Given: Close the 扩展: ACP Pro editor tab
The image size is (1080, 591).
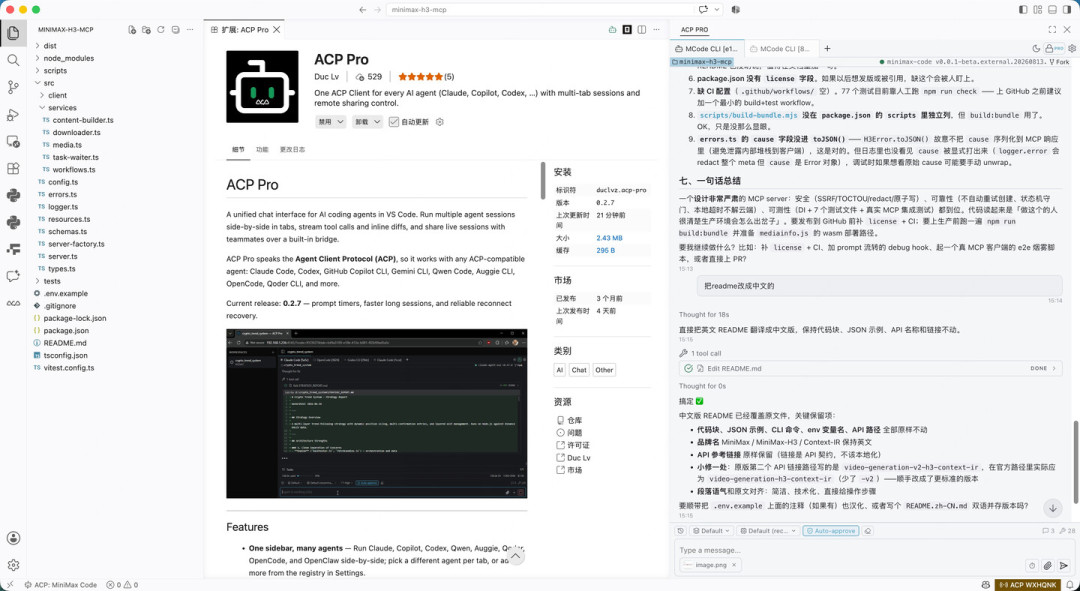Looking at the screenshot, I should (x=277, y=30).
